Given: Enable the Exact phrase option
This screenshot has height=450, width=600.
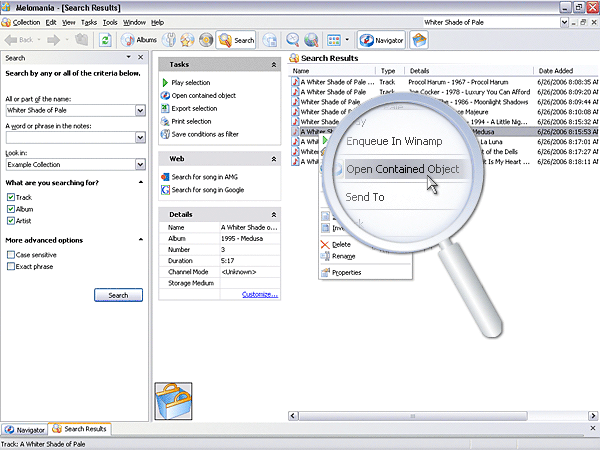Looking at the screenshot, I should click(11, 267).
